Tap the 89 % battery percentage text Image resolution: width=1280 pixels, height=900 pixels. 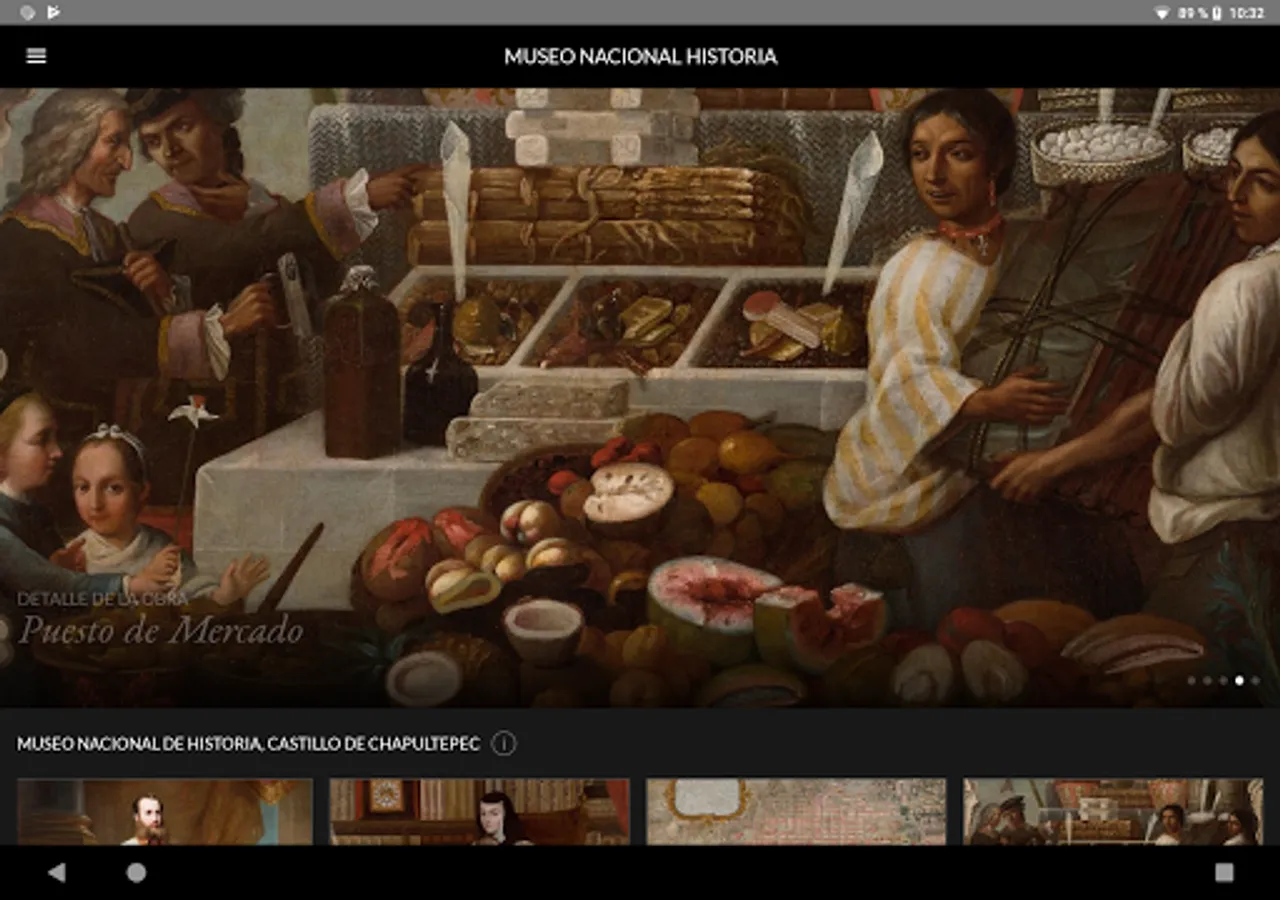(x=1194, y=13)
